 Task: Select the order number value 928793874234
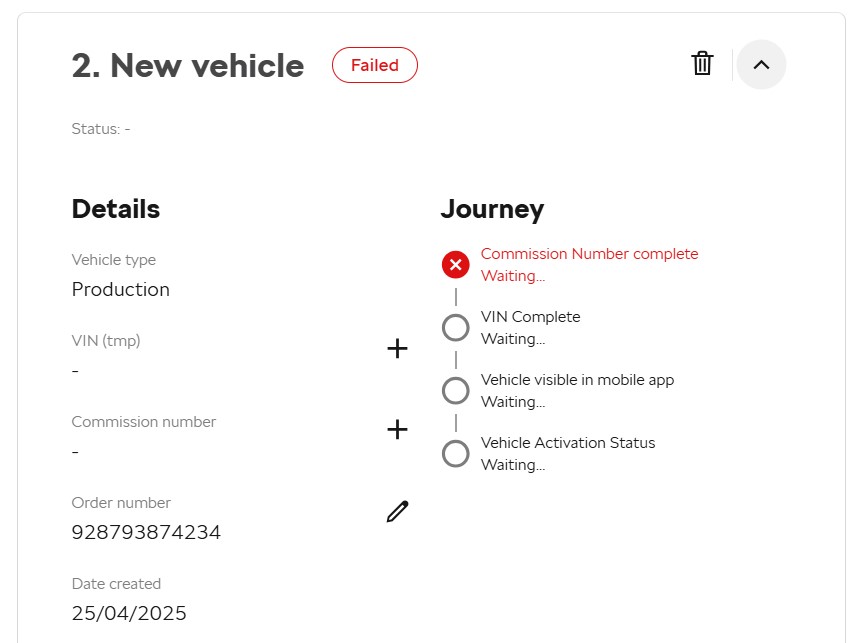(x=146, y=532)
